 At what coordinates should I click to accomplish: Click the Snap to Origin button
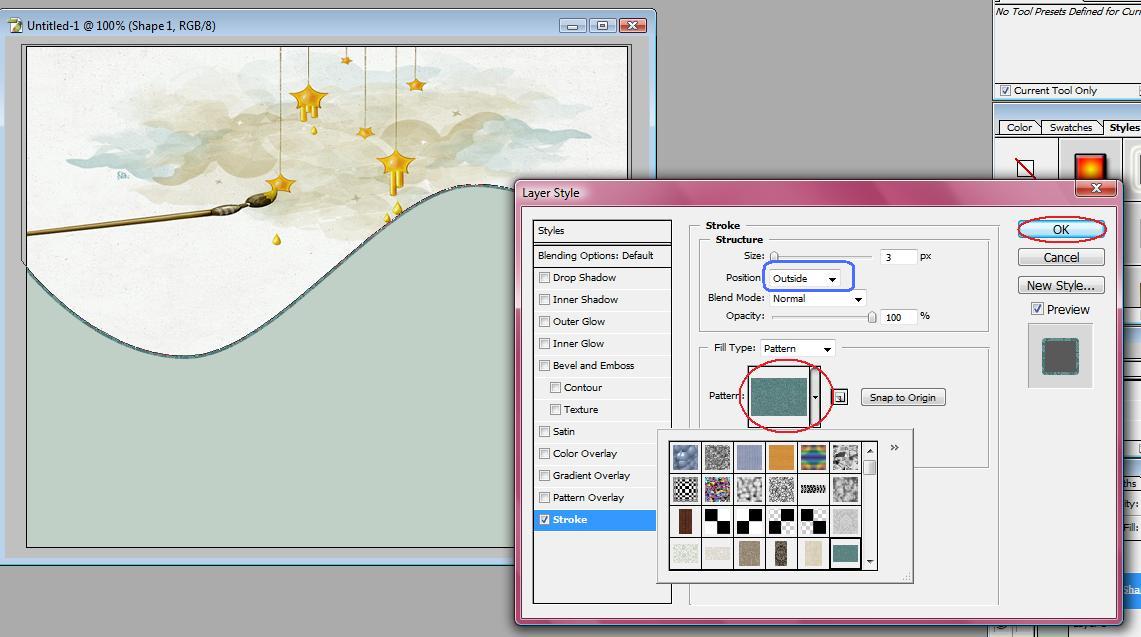point(902,398)
